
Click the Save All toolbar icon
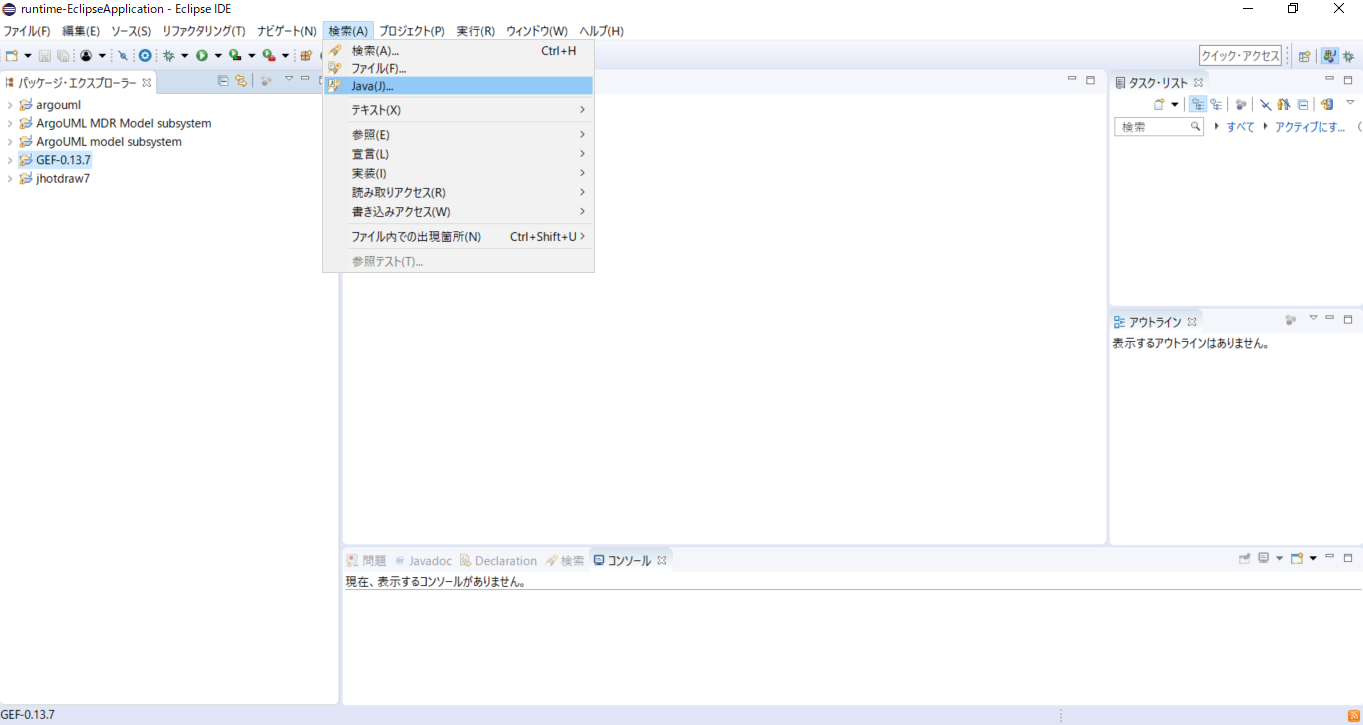(x=63, y=56)
